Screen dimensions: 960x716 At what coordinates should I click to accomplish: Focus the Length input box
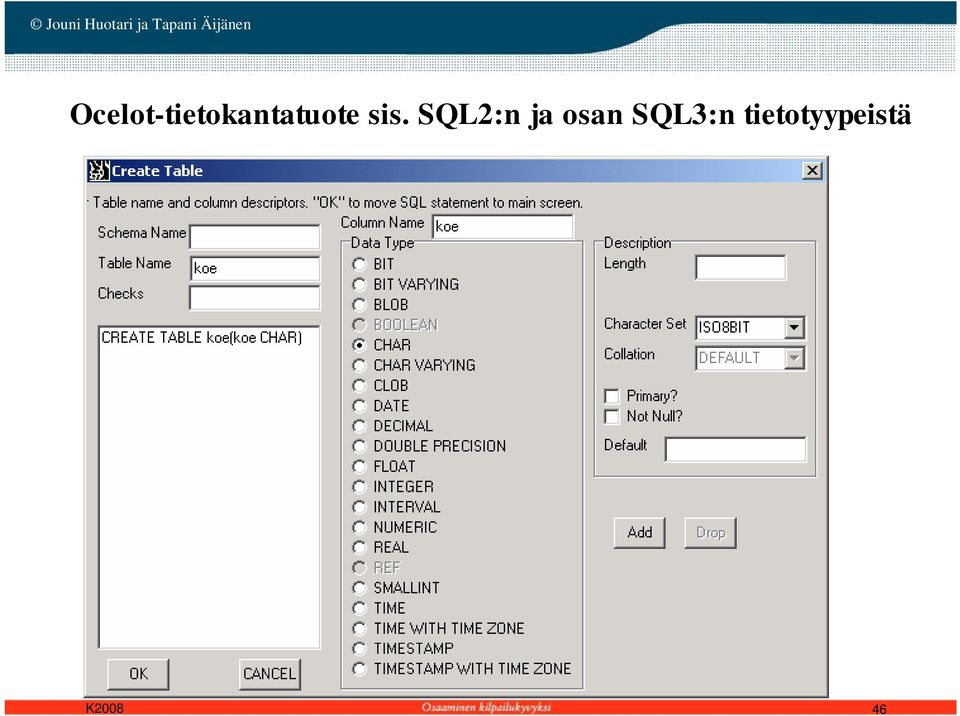click(740, 268)
